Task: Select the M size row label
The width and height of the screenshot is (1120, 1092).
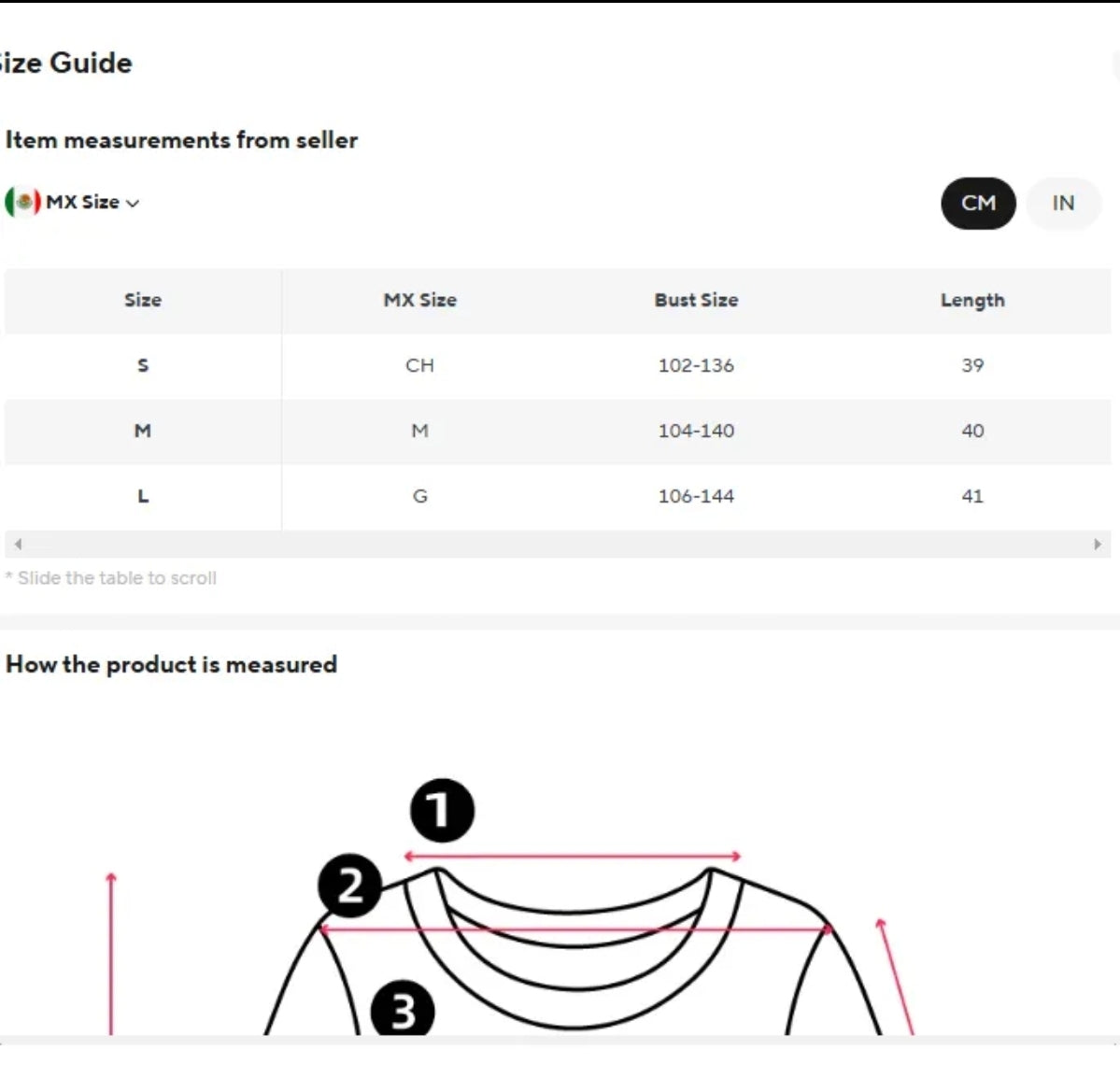Action: 143,431
